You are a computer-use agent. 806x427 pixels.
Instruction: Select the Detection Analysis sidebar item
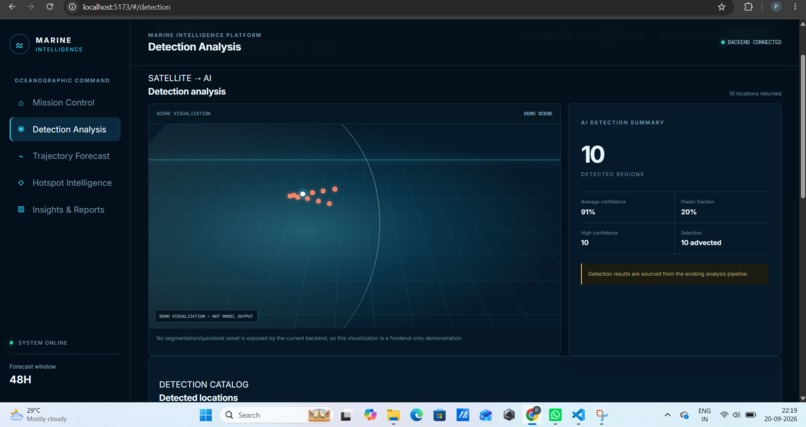(65, 129)
